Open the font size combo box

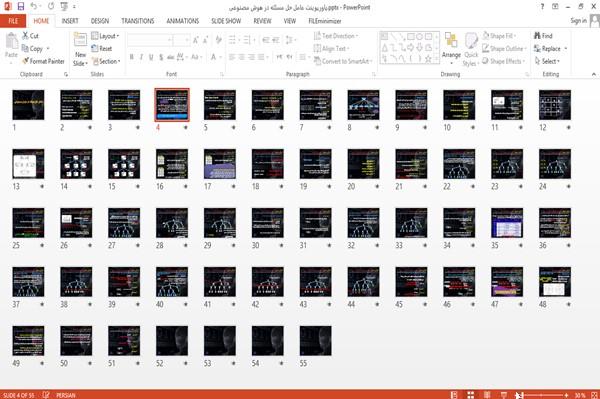coord(181,40)
